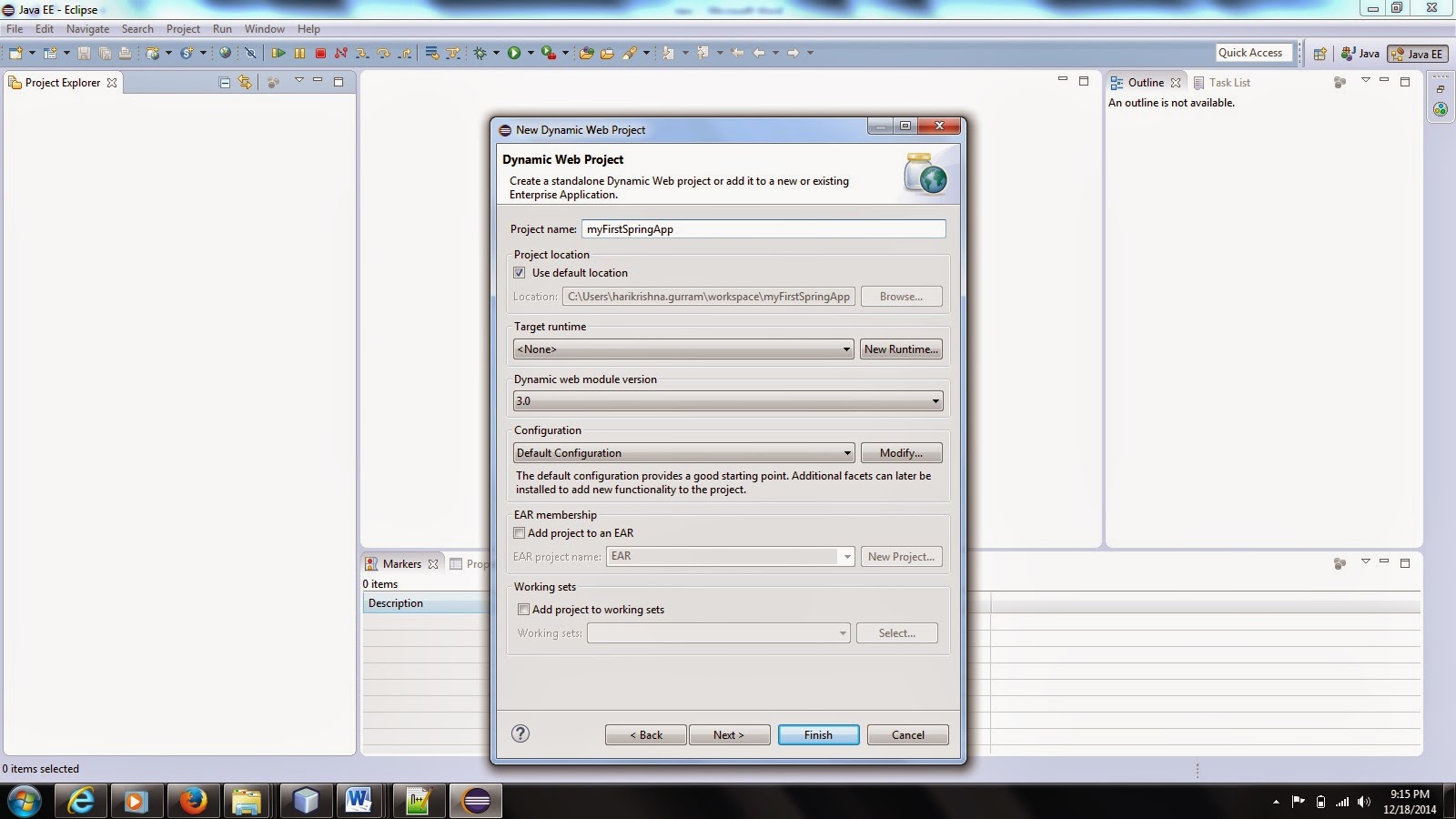Switch to the Markers tab
Viewport: 1456px width, 819px height.
[400, 563]
